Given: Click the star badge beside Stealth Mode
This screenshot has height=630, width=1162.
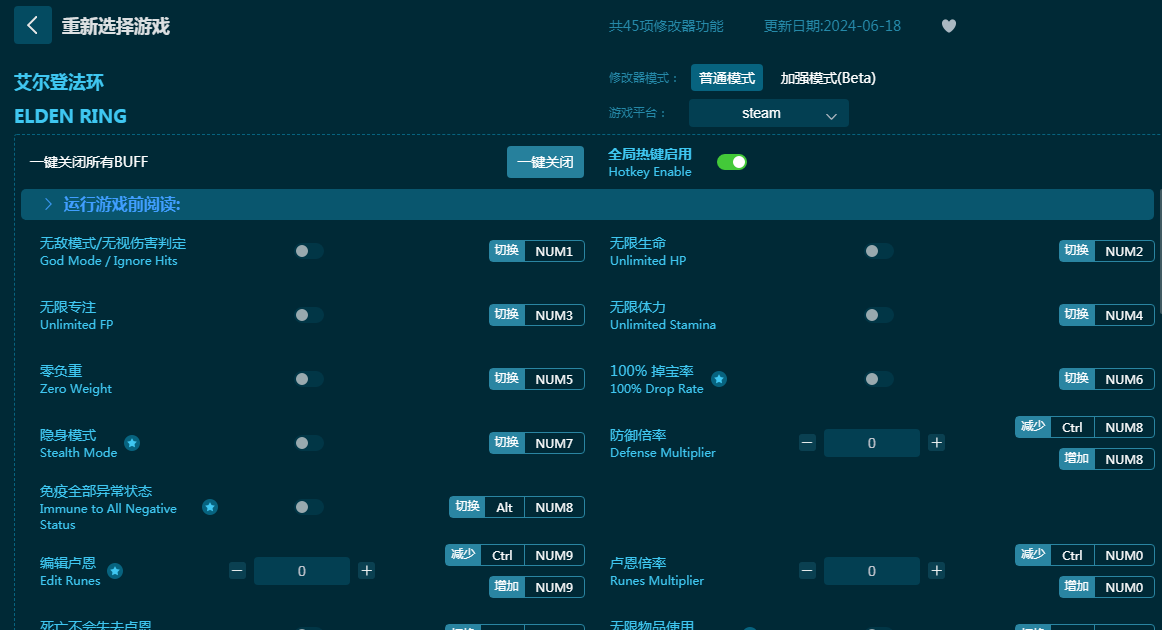Looking at the screenshot, I should click(x=132, y=443).
